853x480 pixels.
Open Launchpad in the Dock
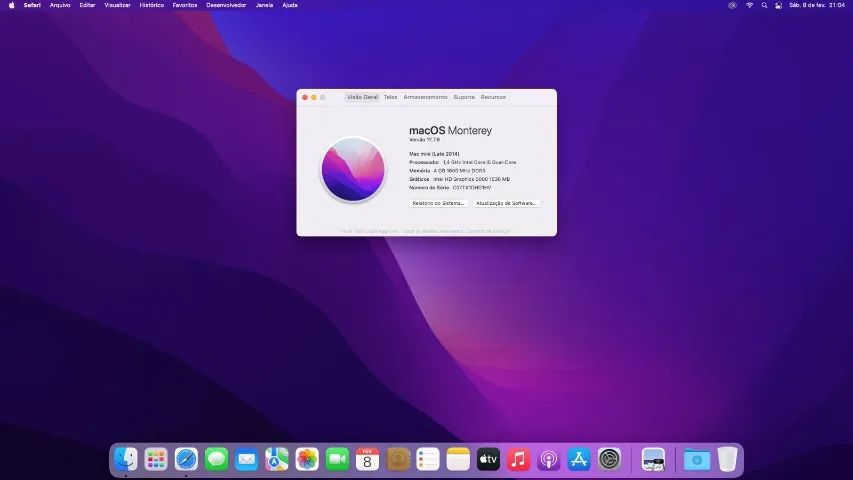156,459
